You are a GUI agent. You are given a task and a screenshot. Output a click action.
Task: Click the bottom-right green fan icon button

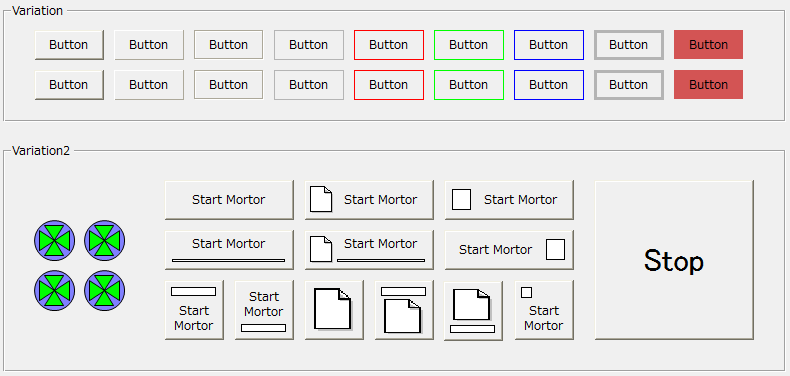point(104,290)
